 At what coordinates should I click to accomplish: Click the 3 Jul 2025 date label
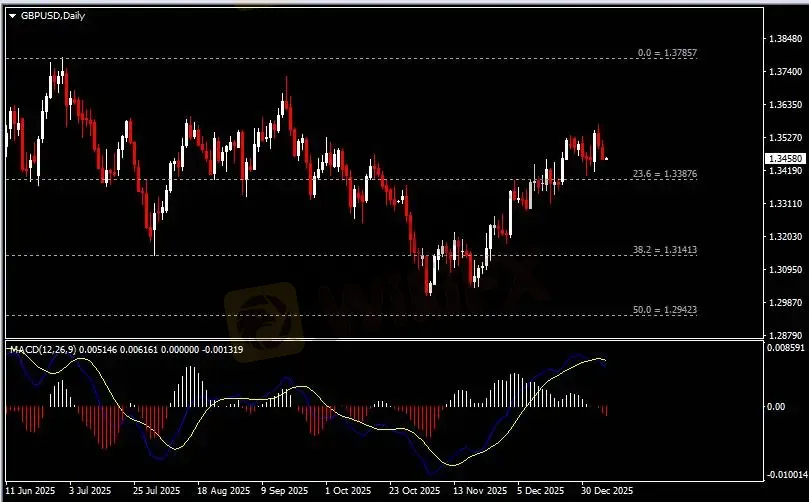[x=90, y=490]
